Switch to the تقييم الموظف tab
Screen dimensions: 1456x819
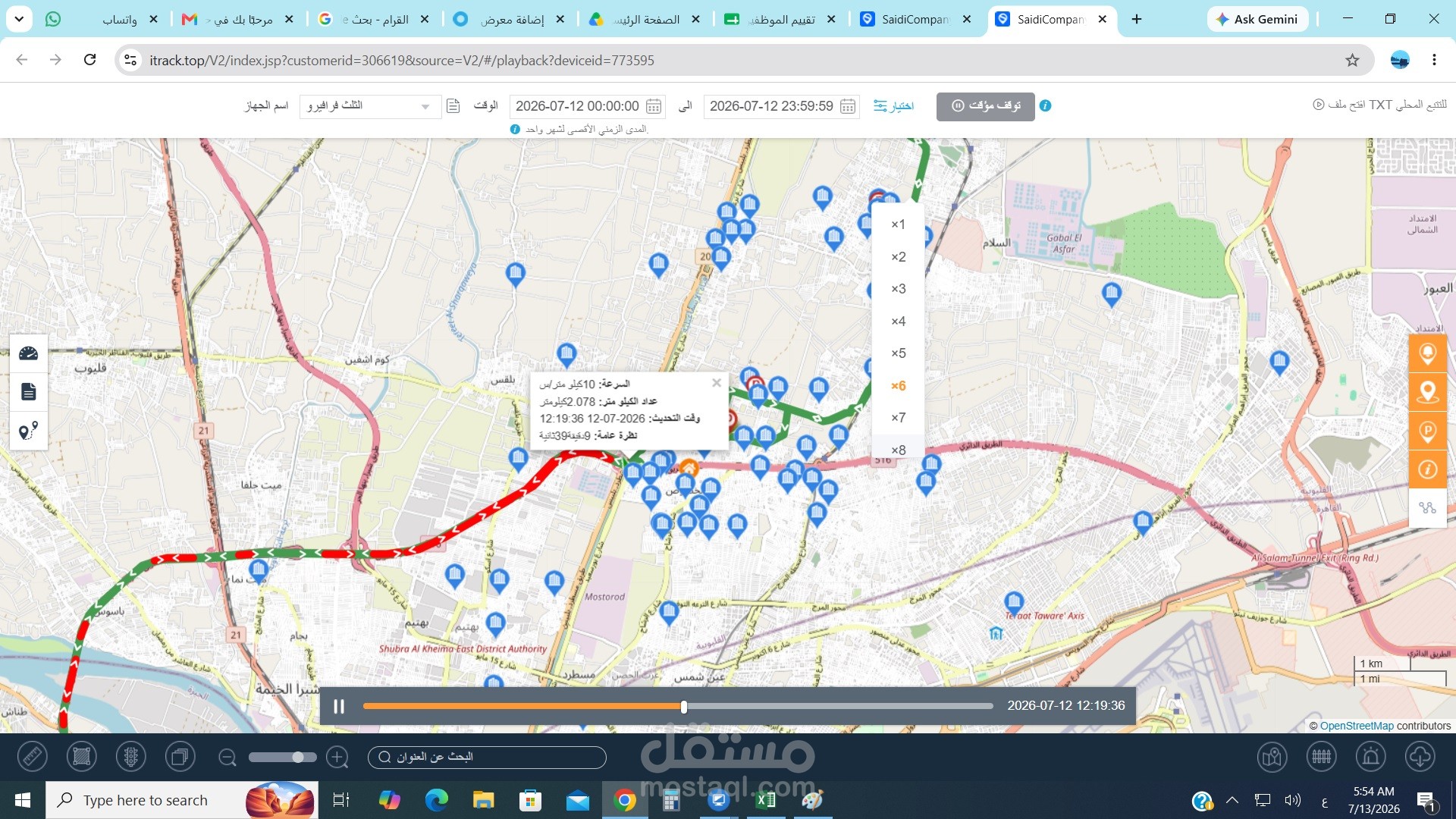tap(780, 19)
